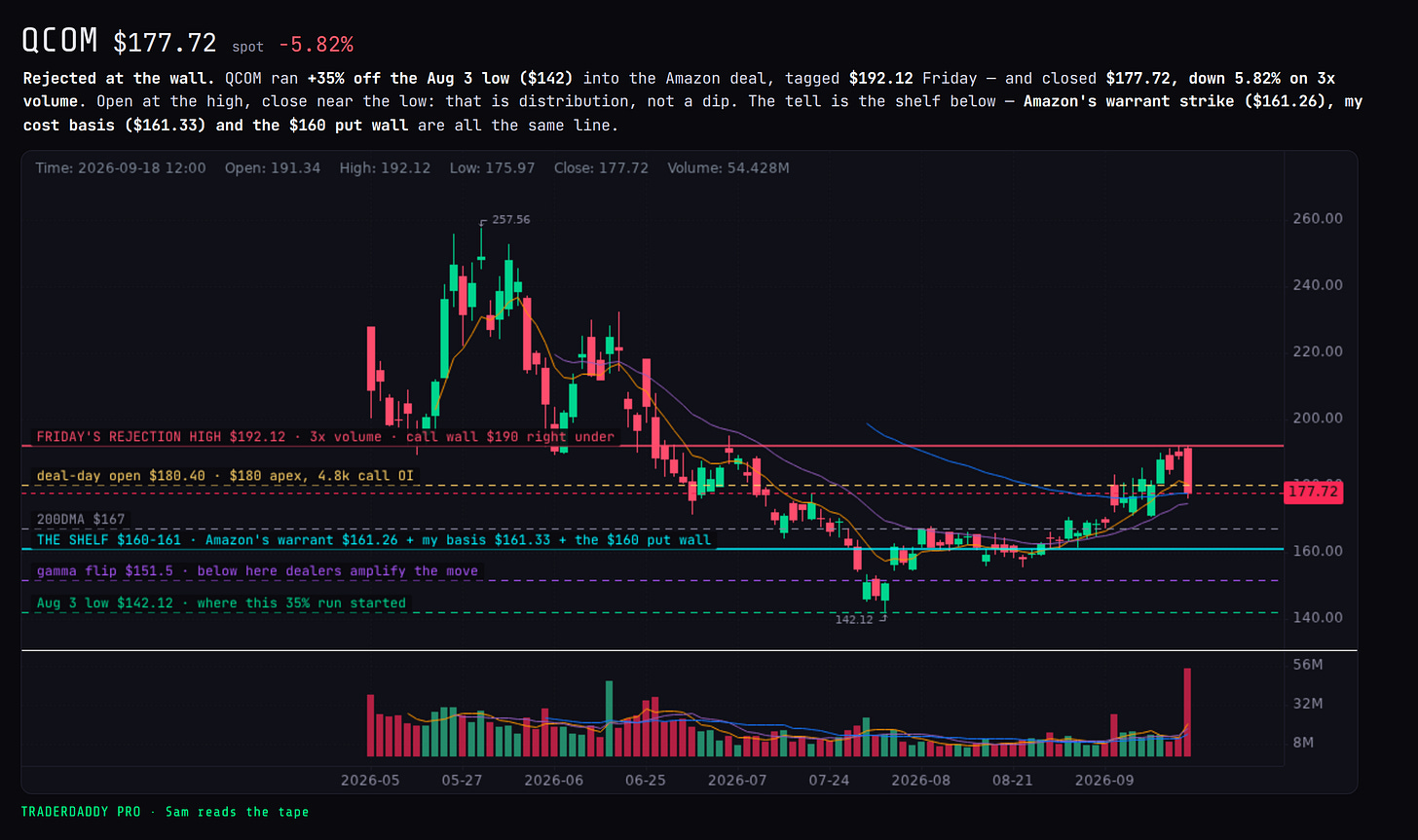Click the 2026-05 label on the time axis

[370, 780]
